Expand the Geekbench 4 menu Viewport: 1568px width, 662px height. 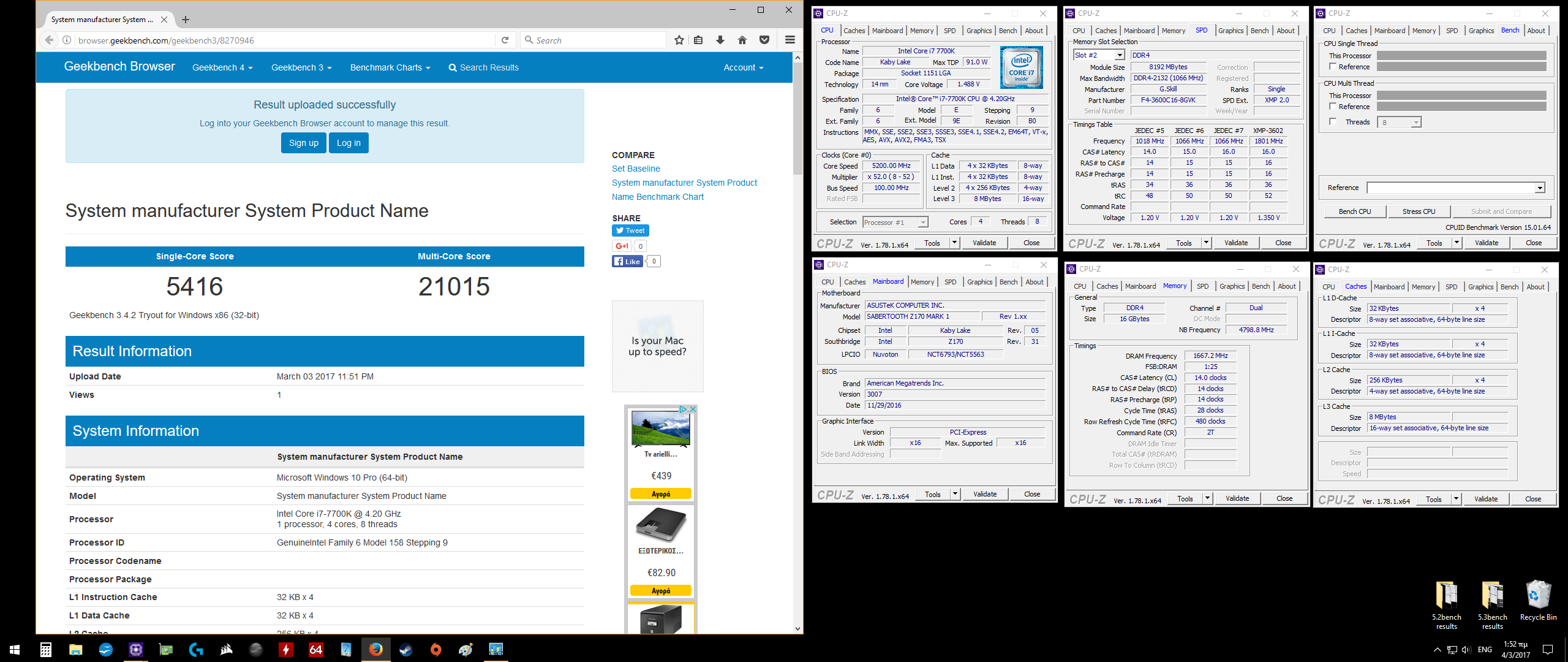pos(222,67)
